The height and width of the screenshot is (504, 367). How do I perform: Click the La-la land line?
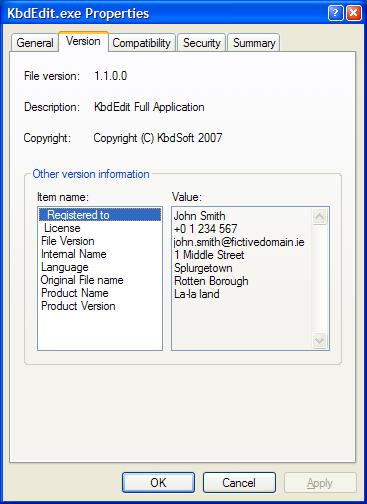tap(197, 294)
